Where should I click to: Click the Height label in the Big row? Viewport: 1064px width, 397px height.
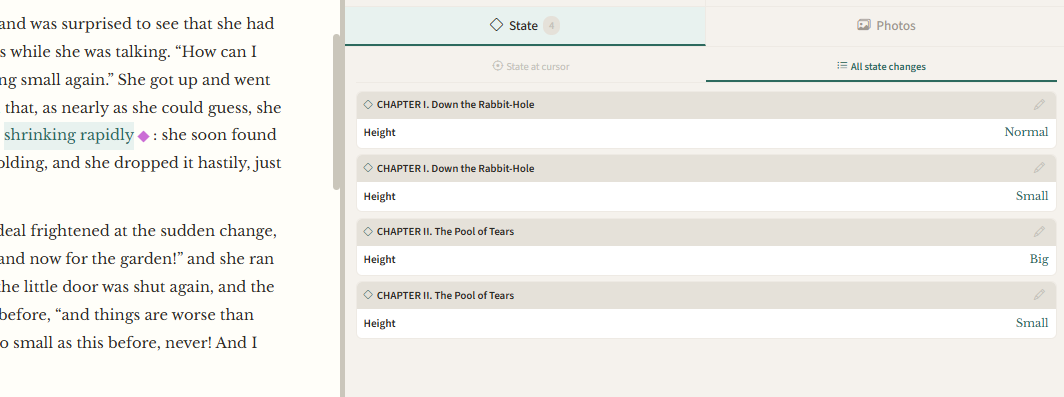379,260
